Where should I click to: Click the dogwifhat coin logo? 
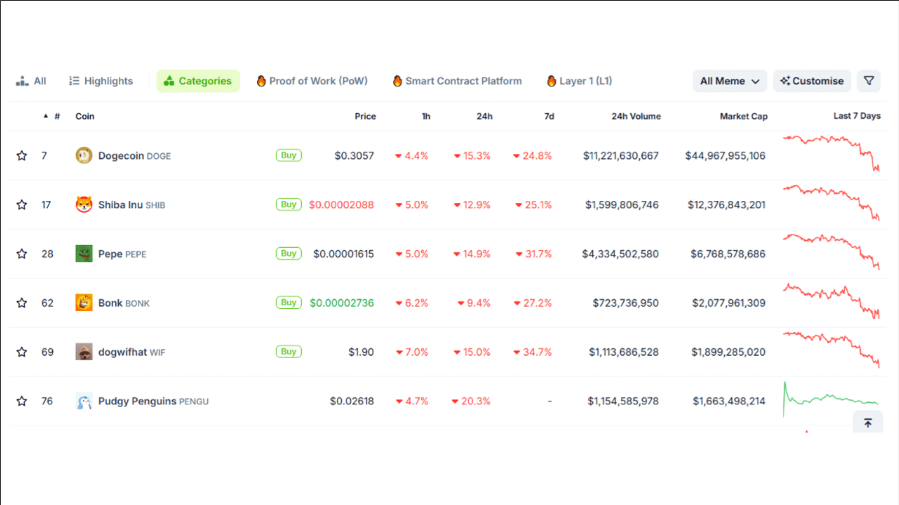pos(84,352)
